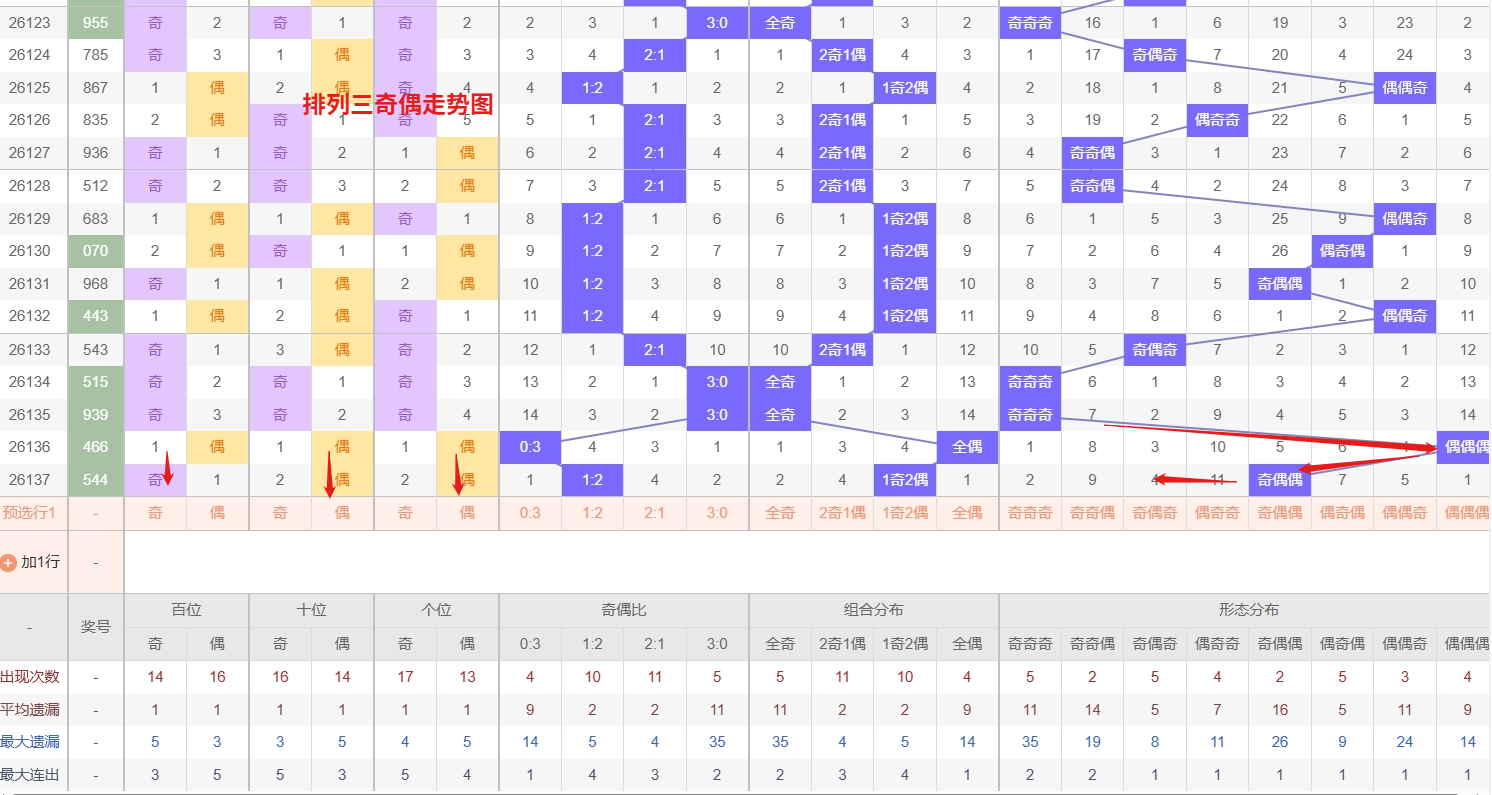Click the 组合分布 column group header
Screen dimensions: 1492x795
874,610
